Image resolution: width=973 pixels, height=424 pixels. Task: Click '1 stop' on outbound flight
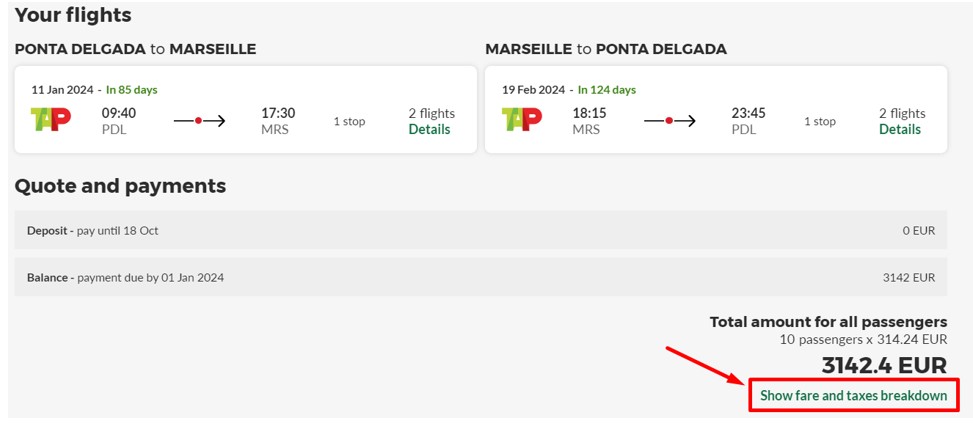tap(349, 122)
